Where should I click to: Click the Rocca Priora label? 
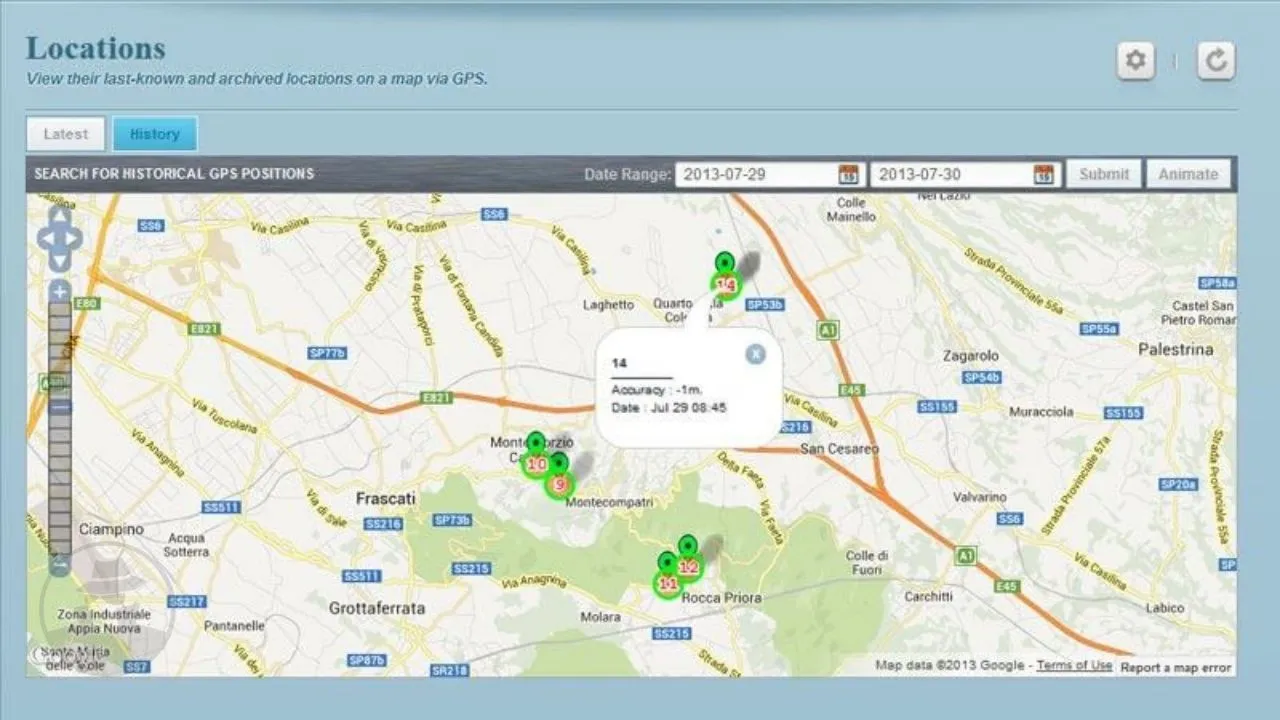coord(721,598)
